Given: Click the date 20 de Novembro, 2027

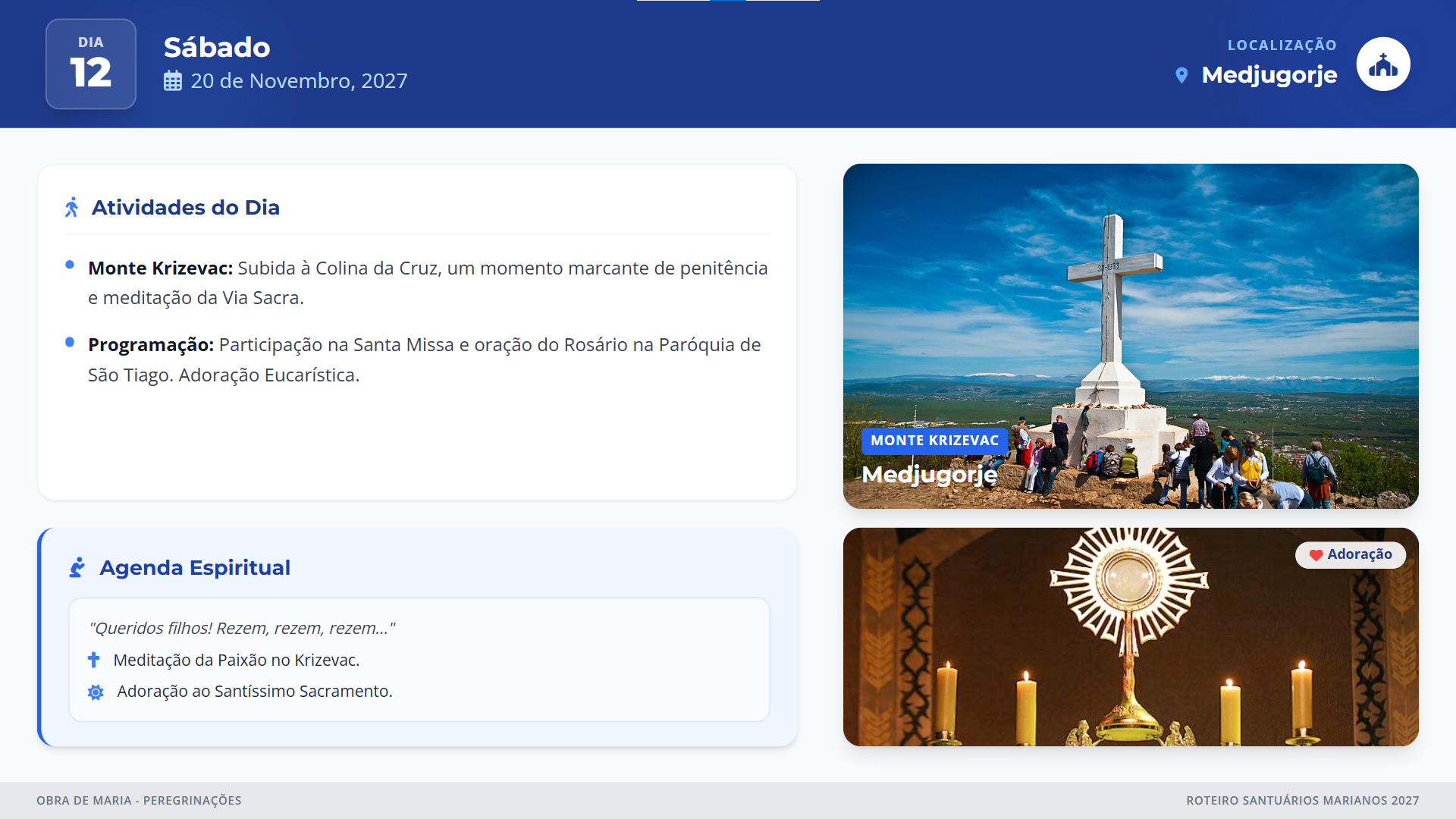Looking at the screenshot, I should point(299,81).
